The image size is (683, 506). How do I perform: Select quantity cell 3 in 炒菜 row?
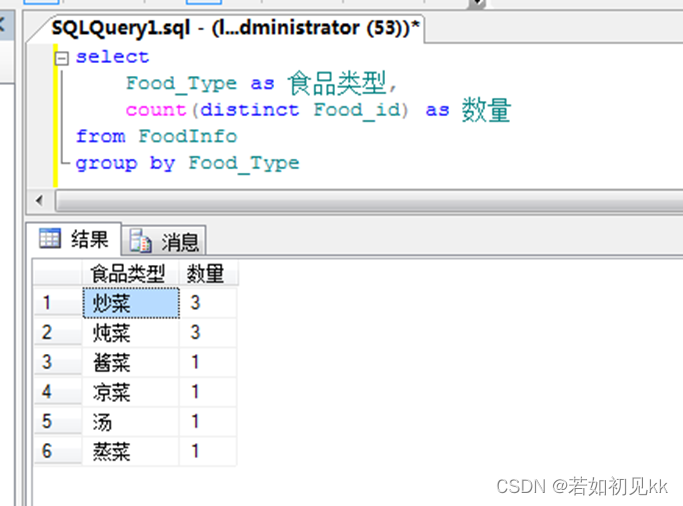tap(208, 303)
